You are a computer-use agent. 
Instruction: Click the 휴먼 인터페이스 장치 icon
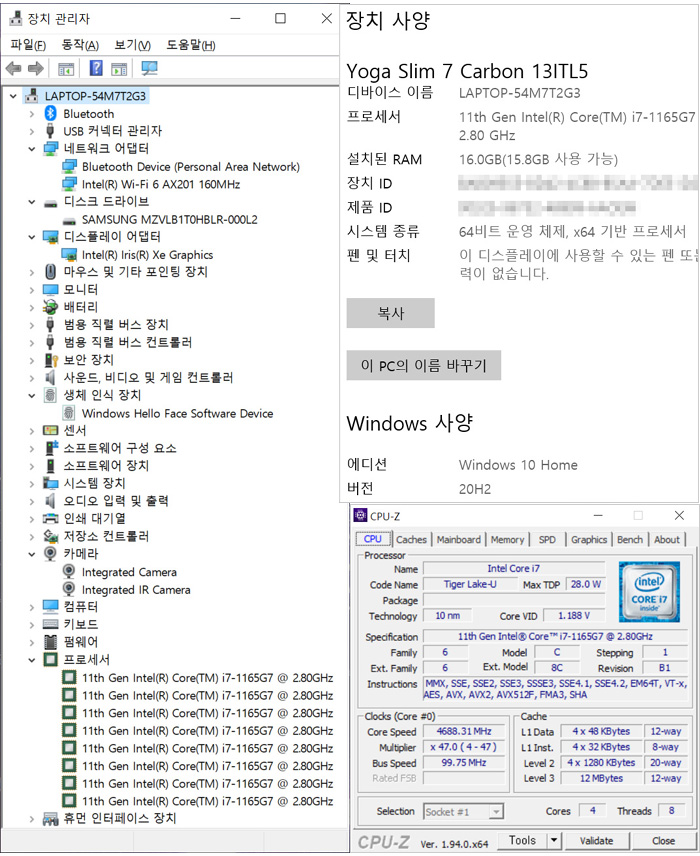point(50,818)
